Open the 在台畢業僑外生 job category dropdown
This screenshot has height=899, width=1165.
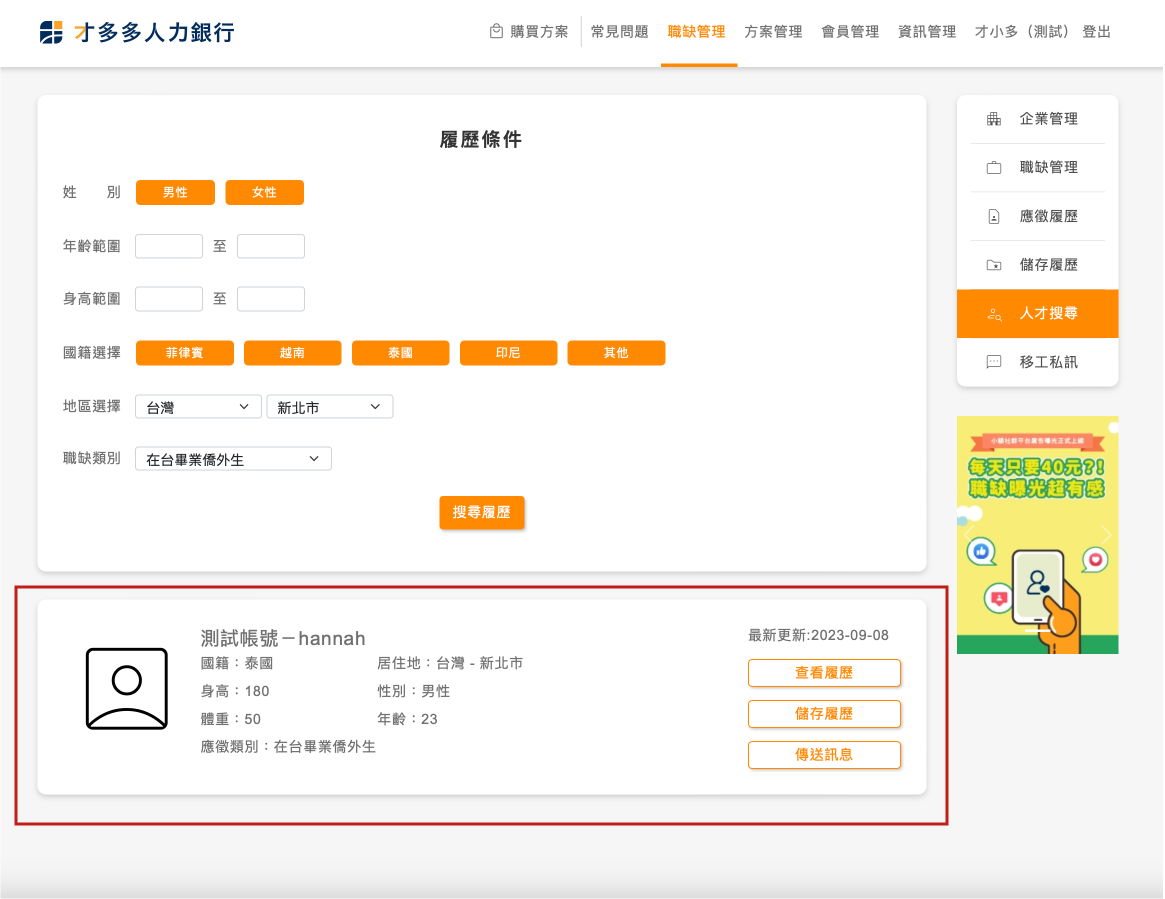232,459
